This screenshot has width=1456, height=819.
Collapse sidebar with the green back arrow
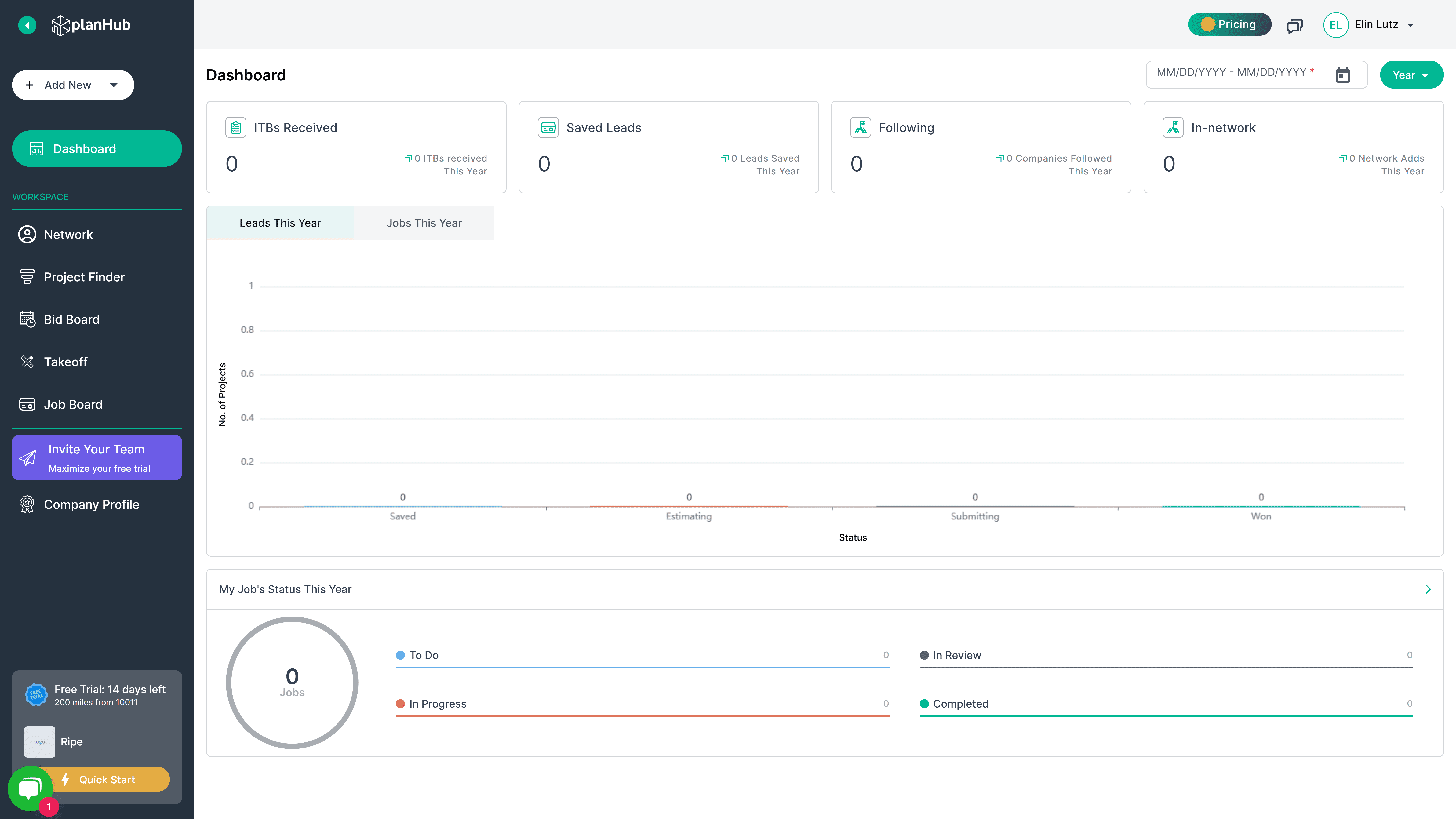pos(27,25)
